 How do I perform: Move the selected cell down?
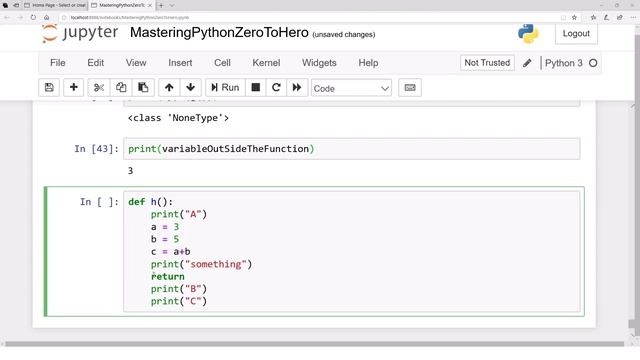[191, 88]
